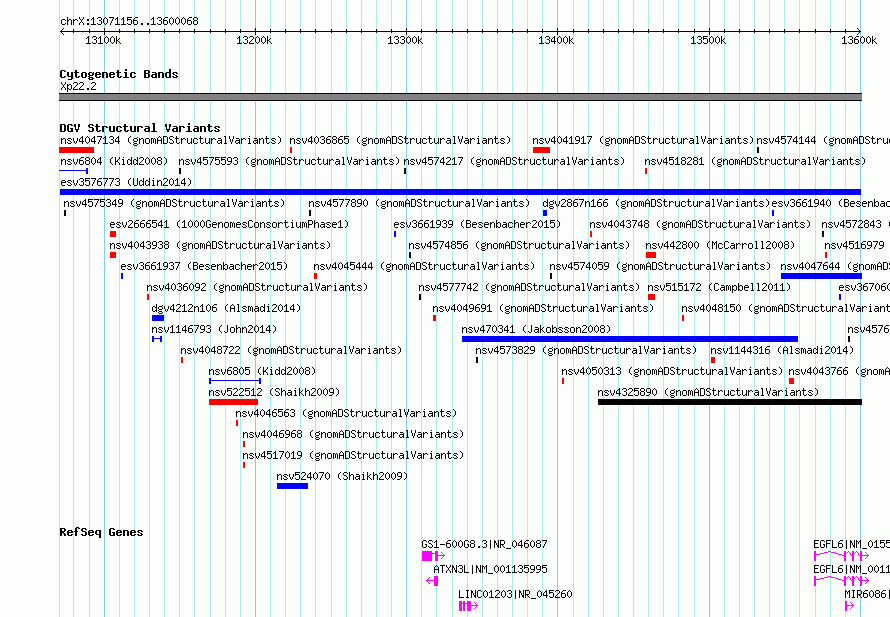Select nsv4517019 variant label
Screen dimensions: 890x617
point(353,455)
